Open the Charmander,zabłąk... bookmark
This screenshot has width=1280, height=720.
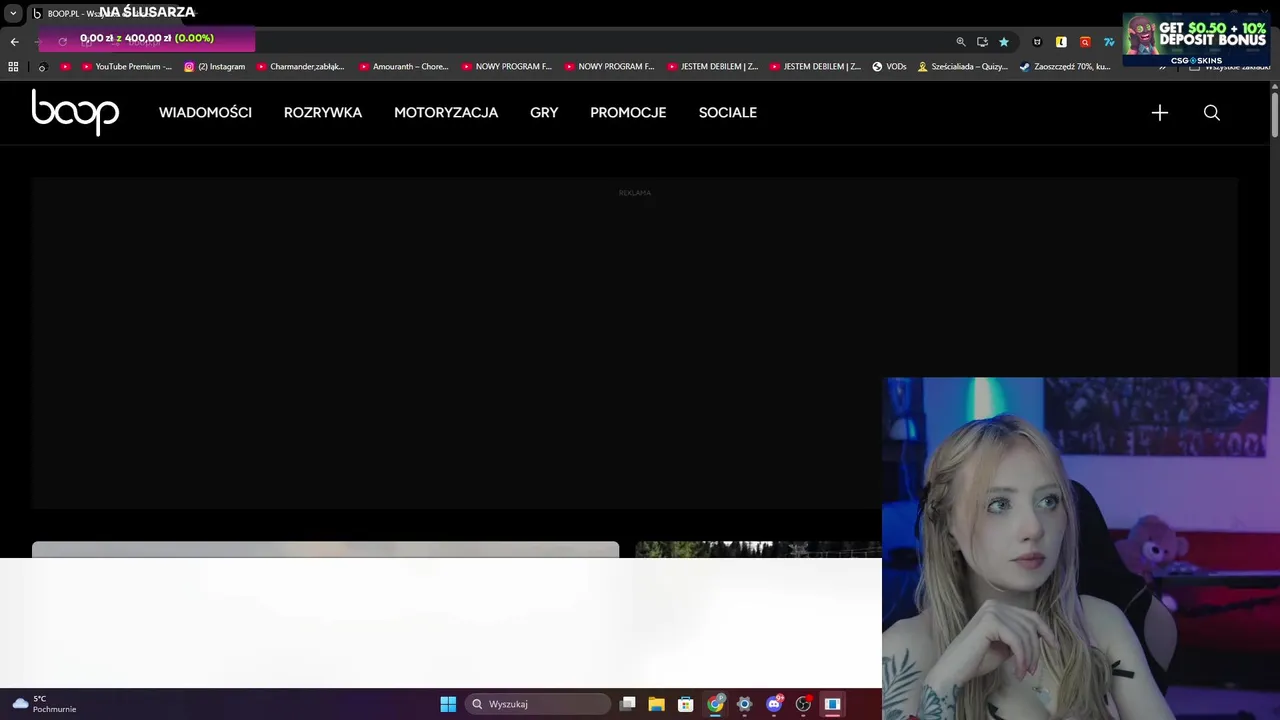(x=300, y=67)
